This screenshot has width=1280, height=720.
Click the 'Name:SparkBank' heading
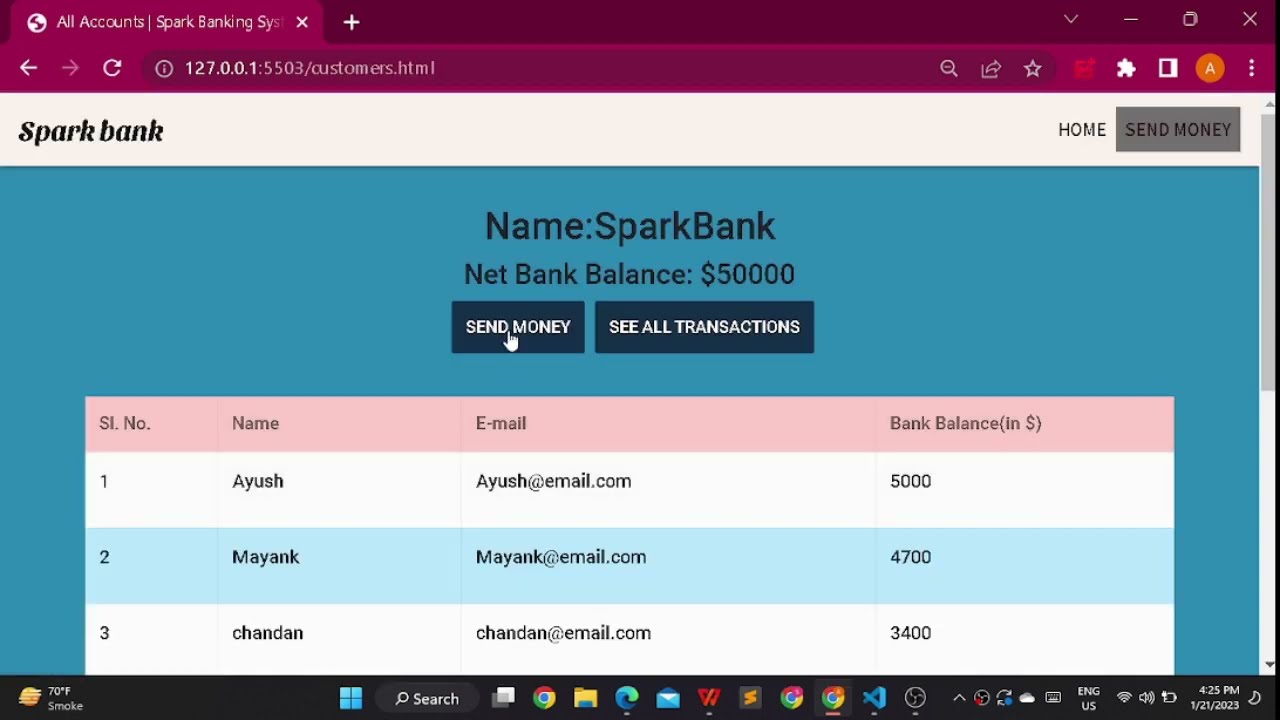[x=630, y=226]
